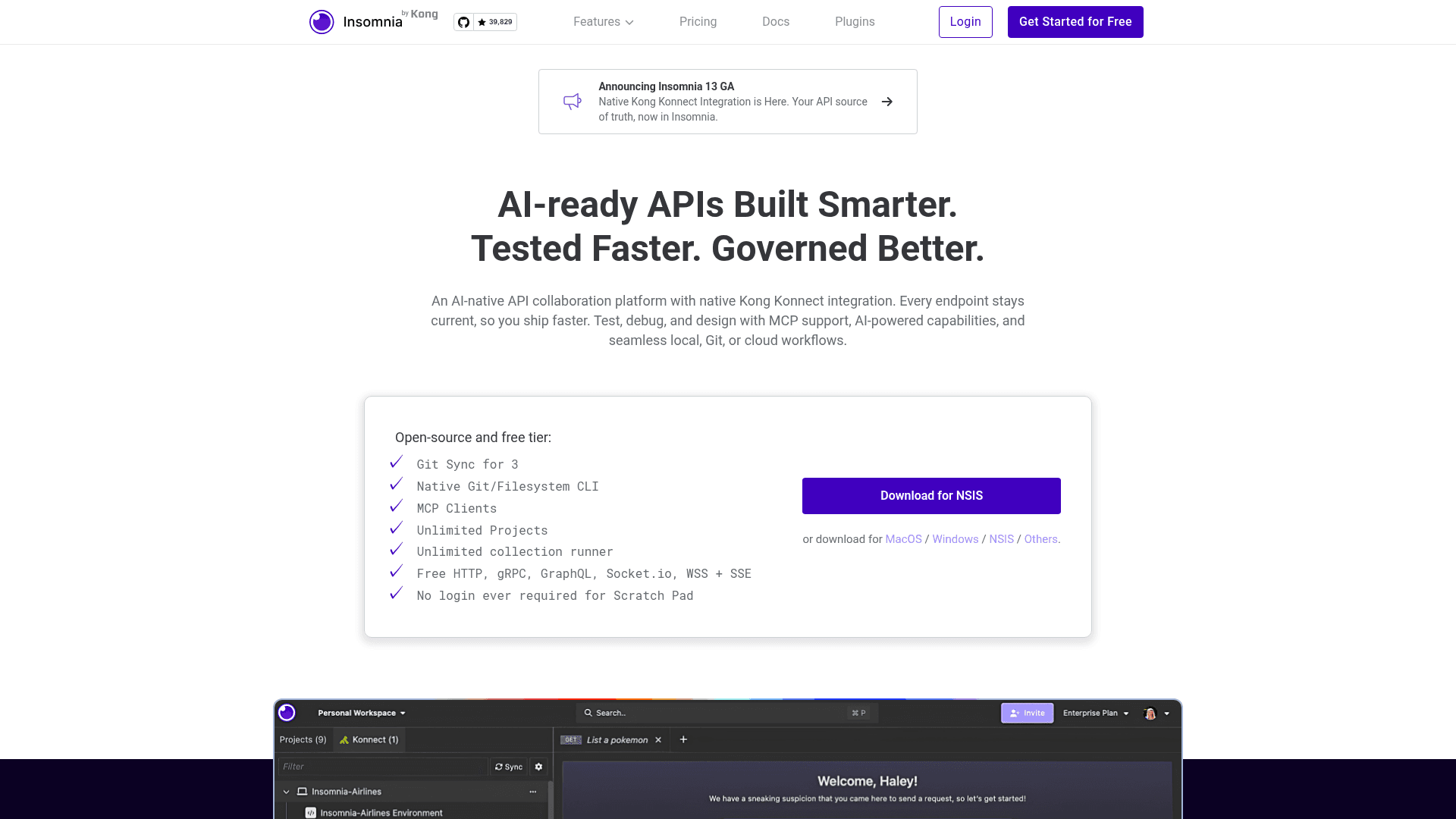Viewport: 1456px width, 819px height.
Task: Open the Enterprise Plan dropdown
Action: [1096, 713]
